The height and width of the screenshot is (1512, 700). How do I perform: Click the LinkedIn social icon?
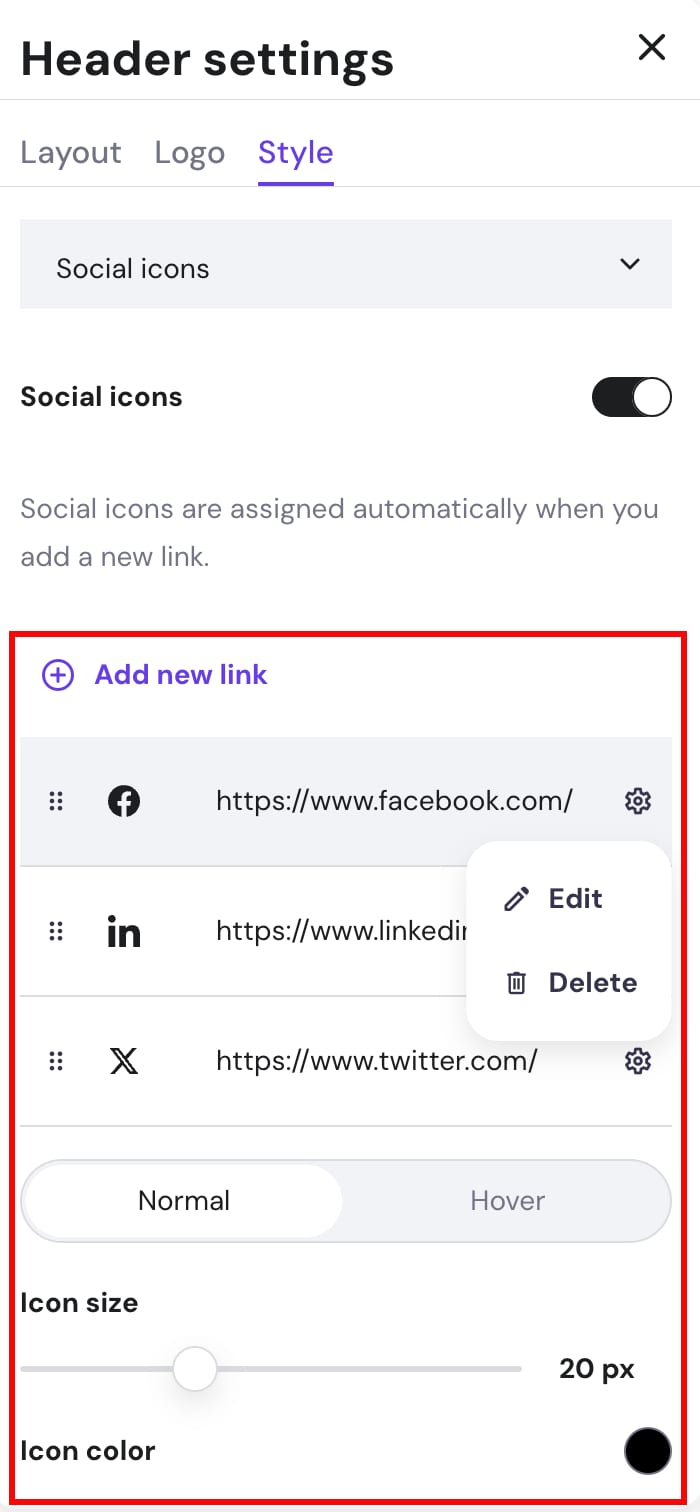pyautogui.click(x=123, y=931)
